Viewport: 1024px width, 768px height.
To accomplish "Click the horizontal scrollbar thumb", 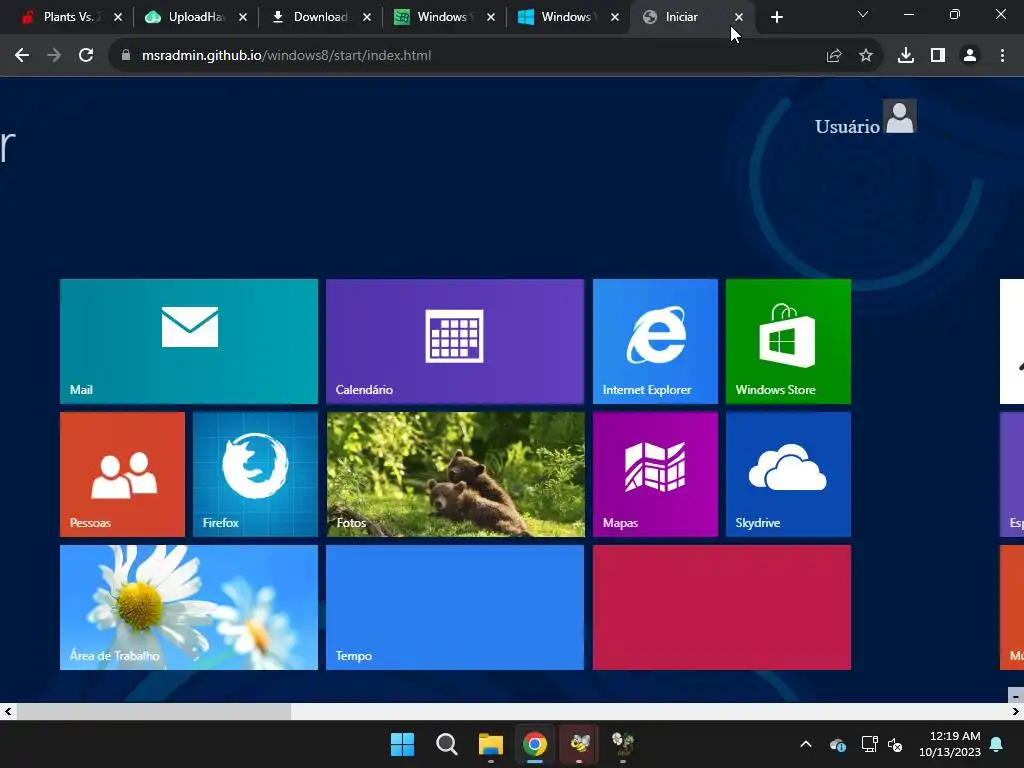I will pyautogui.click(x=153, y=712).
